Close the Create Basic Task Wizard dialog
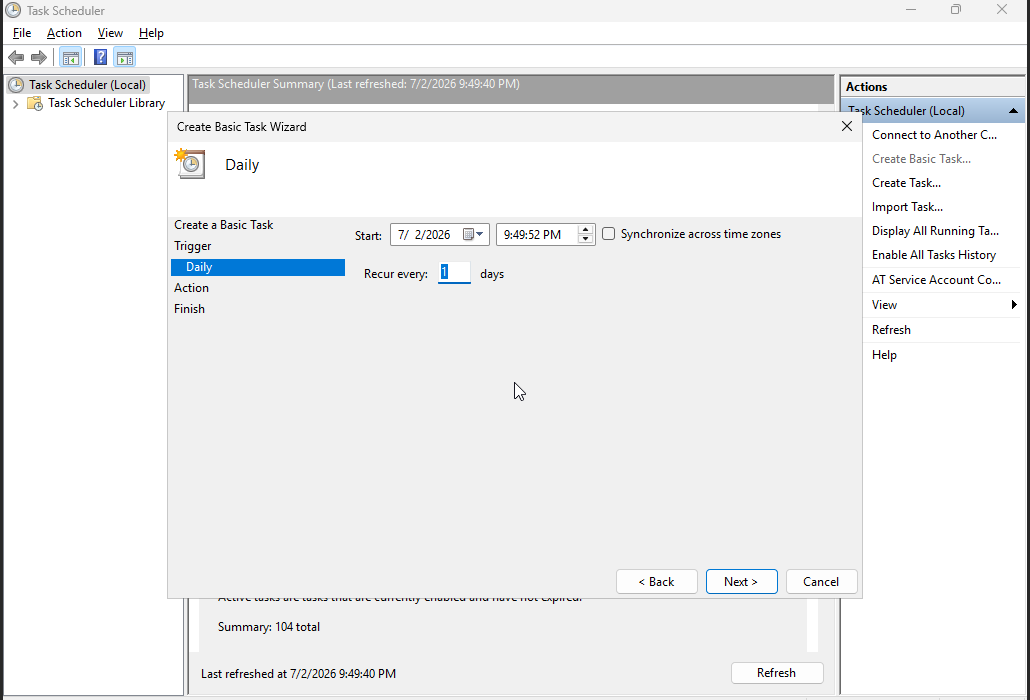 847,126
